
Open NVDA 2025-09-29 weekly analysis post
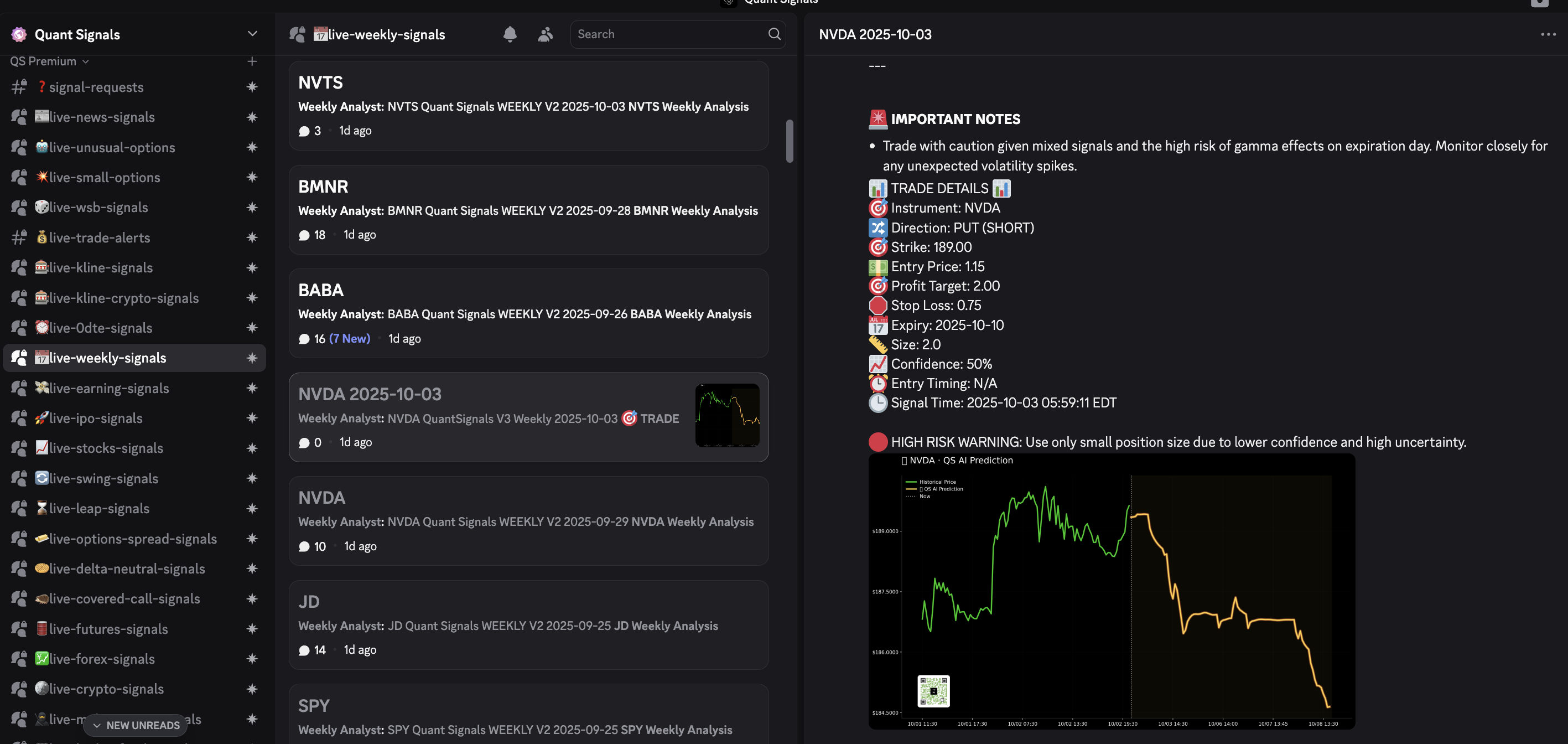(x=528, y=520)
